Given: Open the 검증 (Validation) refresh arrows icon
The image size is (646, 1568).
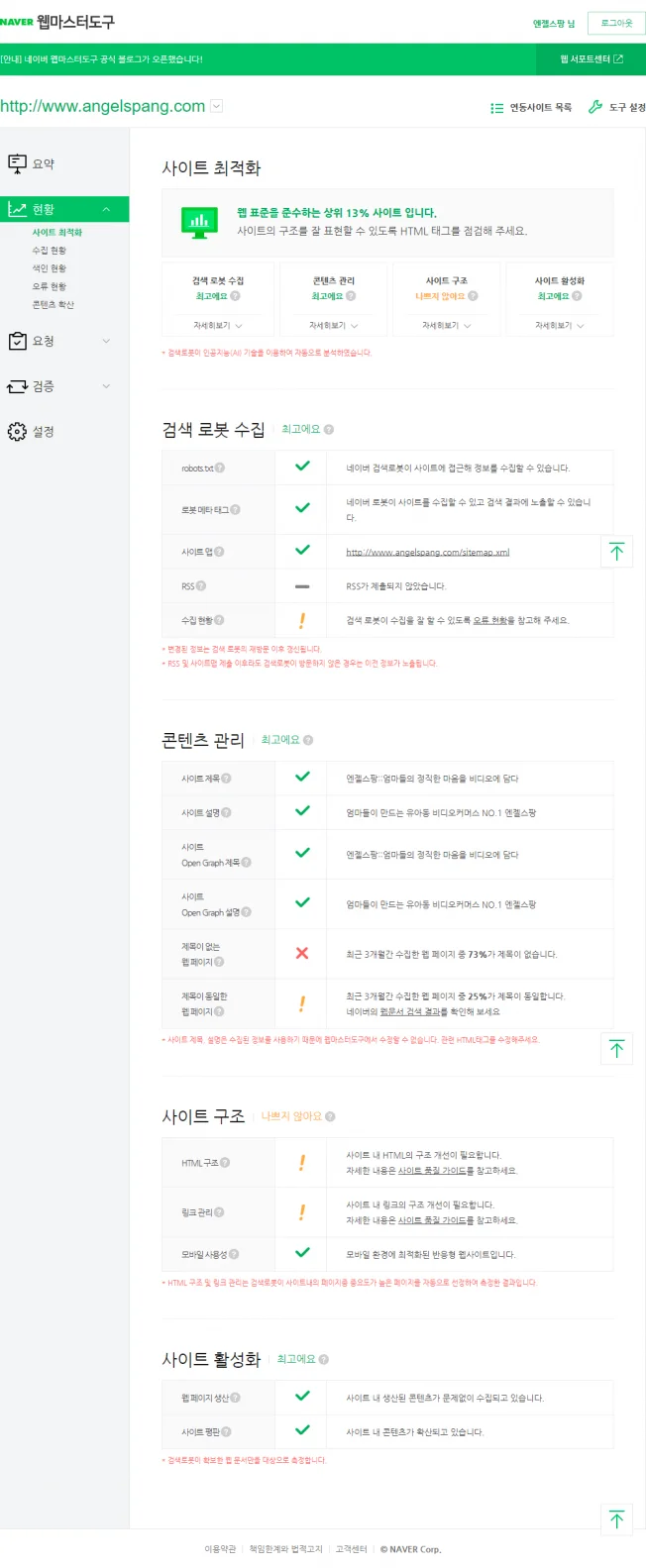Looking at the screenshot, I should click(19, 386).
